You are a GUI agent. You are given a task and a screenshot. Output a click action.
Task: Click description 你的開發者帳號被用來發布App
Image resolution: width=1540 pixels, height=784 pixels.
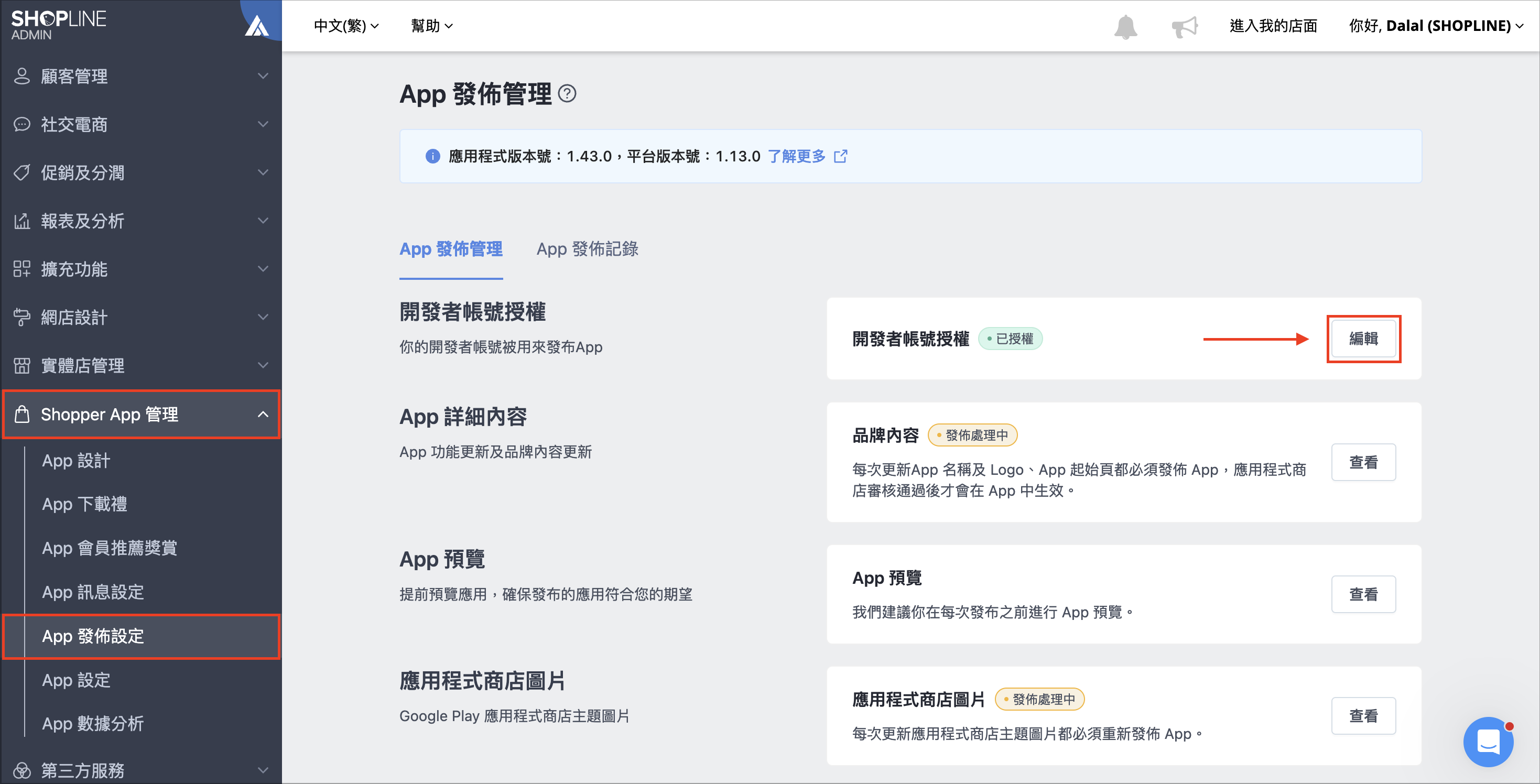click(501, 347)
